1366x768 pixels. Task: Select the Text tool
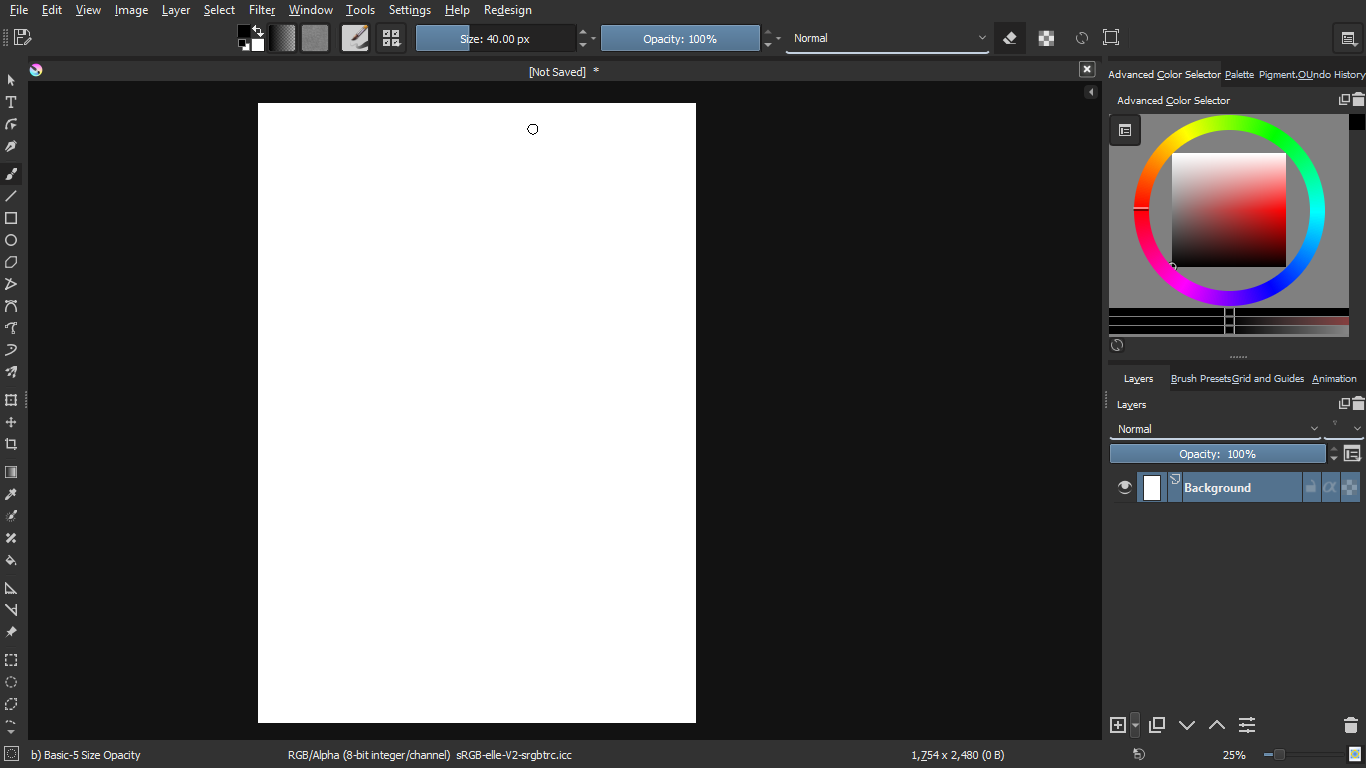pos(11,102)
